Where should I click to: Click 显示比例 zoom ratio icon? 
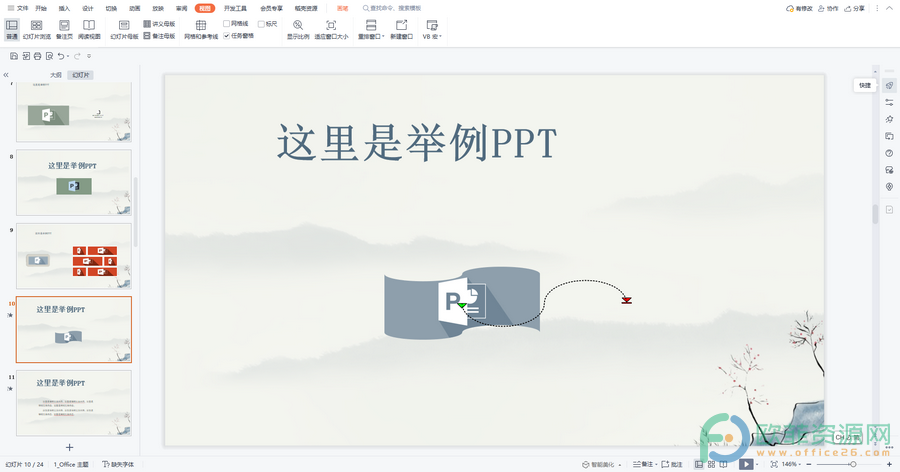(x=298, y=25)
